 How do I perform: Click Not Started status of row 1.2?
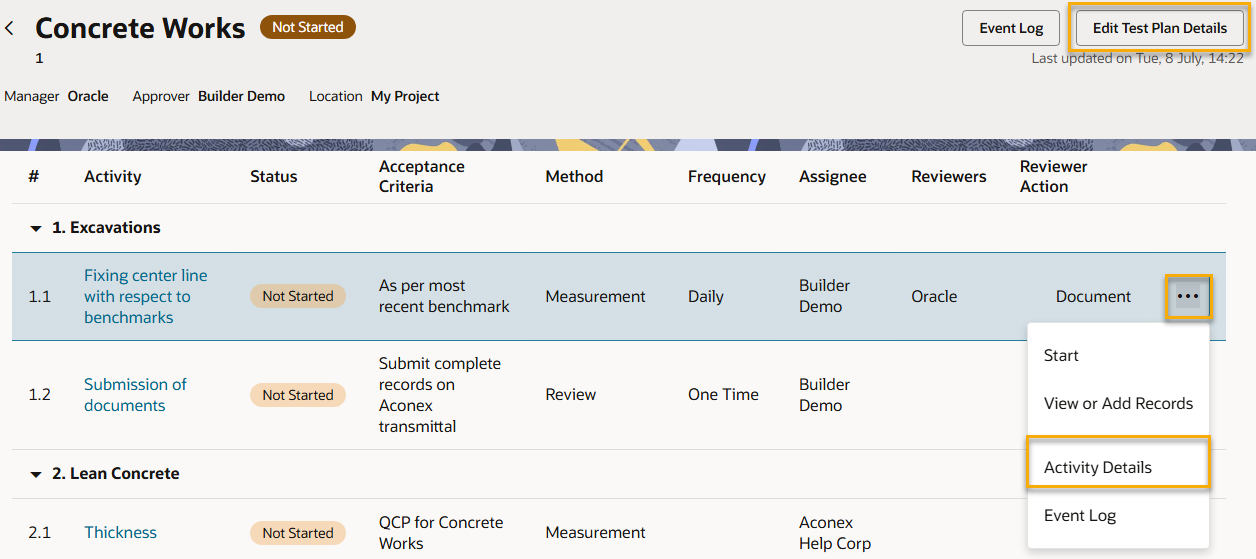pyautogui.click(x=297, y=395)
